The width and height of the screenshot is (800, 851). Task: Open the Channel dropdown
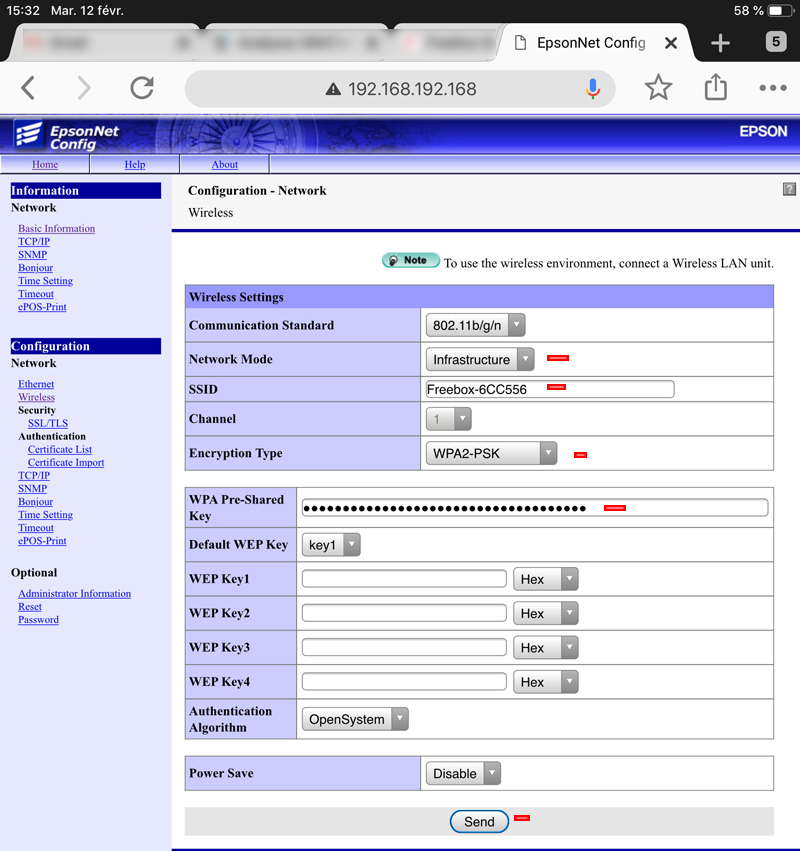point(448,418)
